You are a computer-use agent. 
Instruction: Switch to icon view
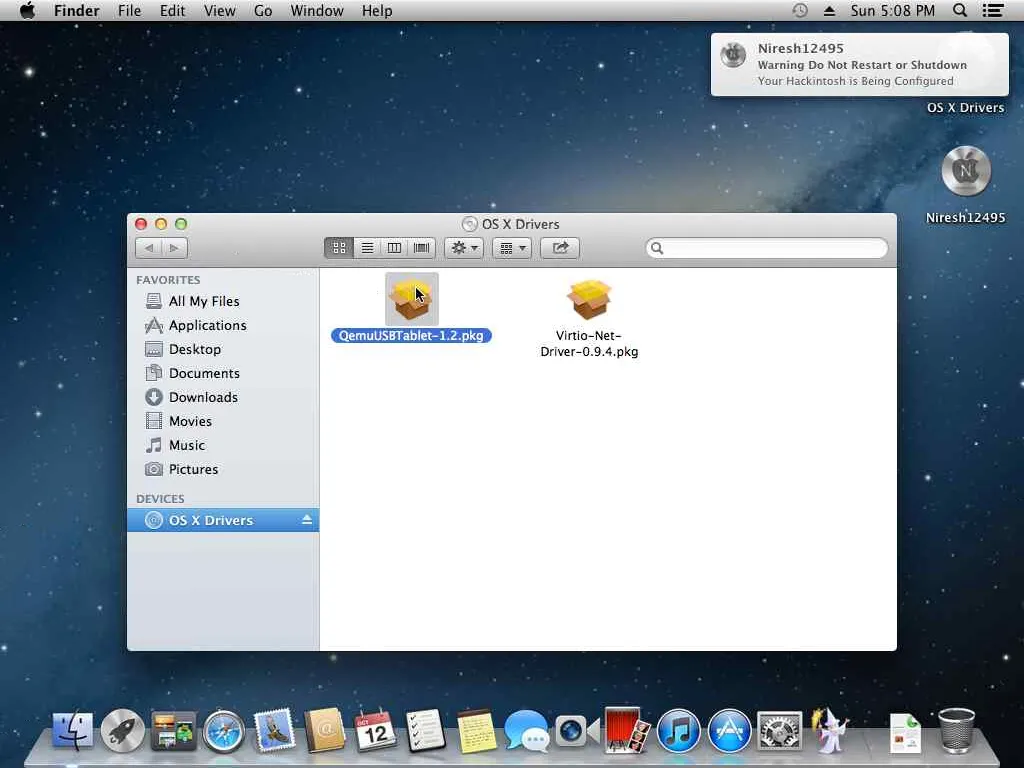(x=339, y=248)
